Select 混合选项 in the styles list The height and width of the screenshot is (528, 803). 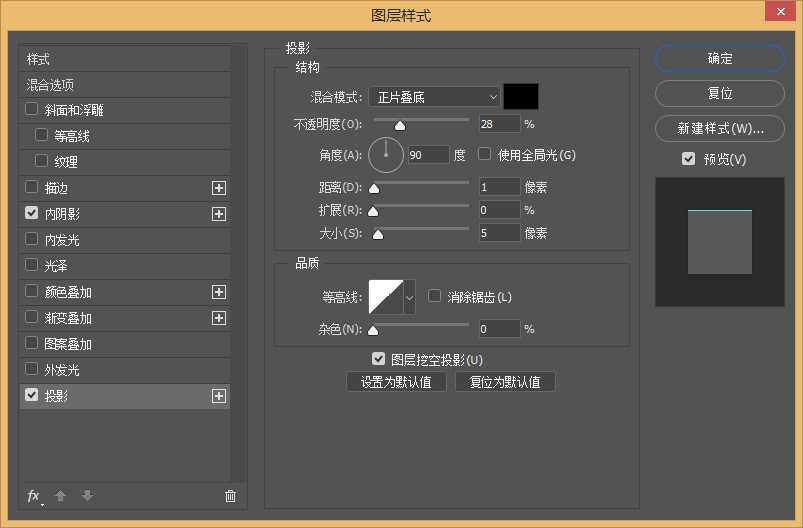point(51,85)
